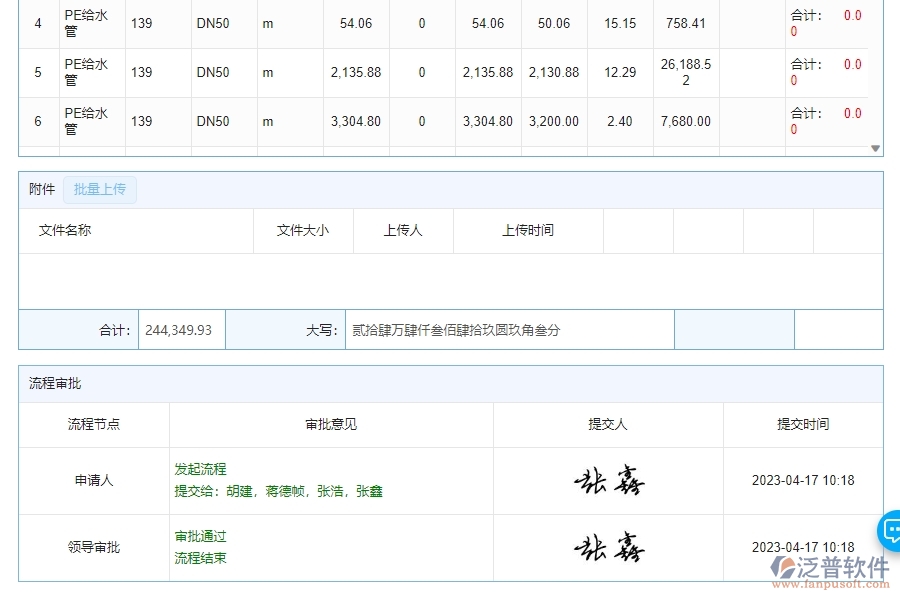Collapse the 流程审批 section header
Screen dimensions: 900x600
pos(53,382)
